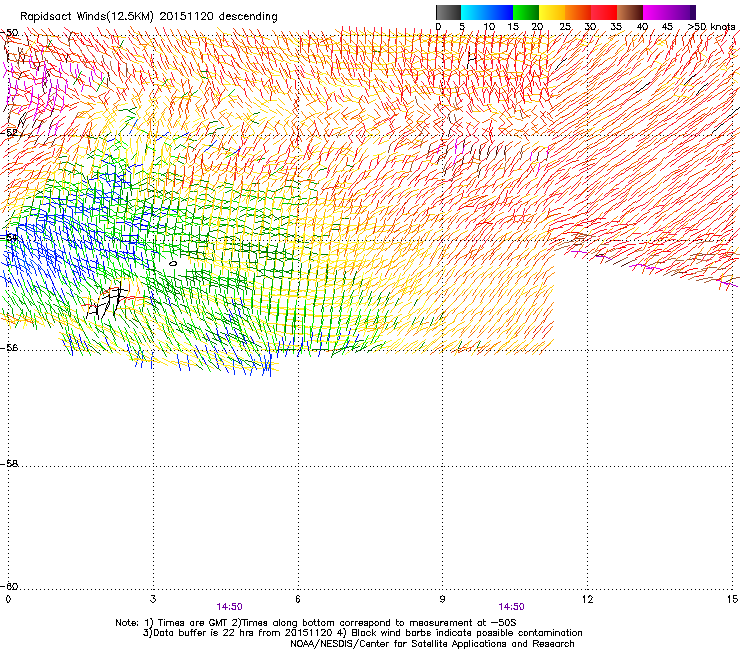Click the purple '14:50' time between longitudes 3 and 6
This screenshot has height=650, width=740.
coord(229,607)
